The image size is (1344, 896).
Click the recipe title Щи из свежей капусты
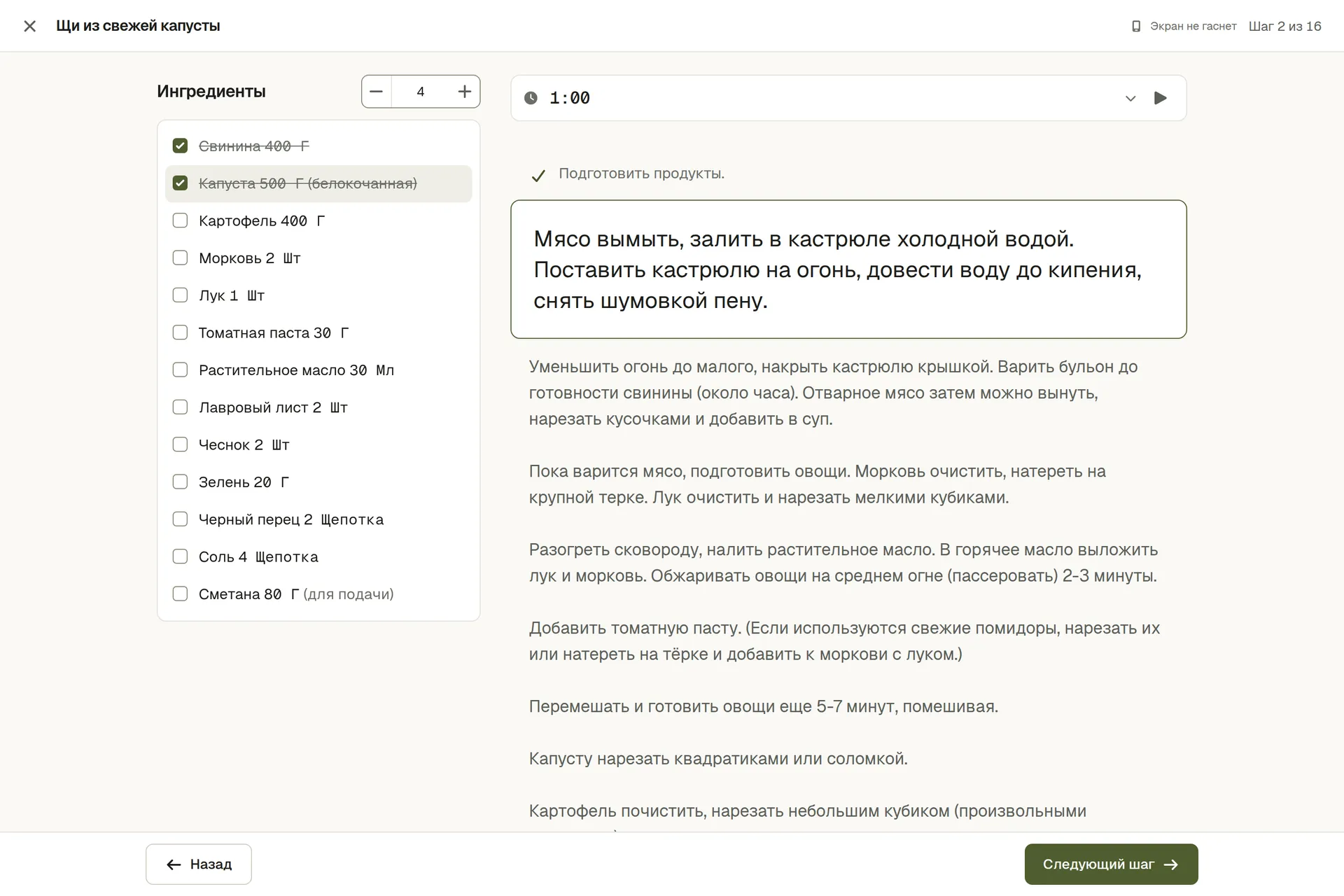[138, 26]
